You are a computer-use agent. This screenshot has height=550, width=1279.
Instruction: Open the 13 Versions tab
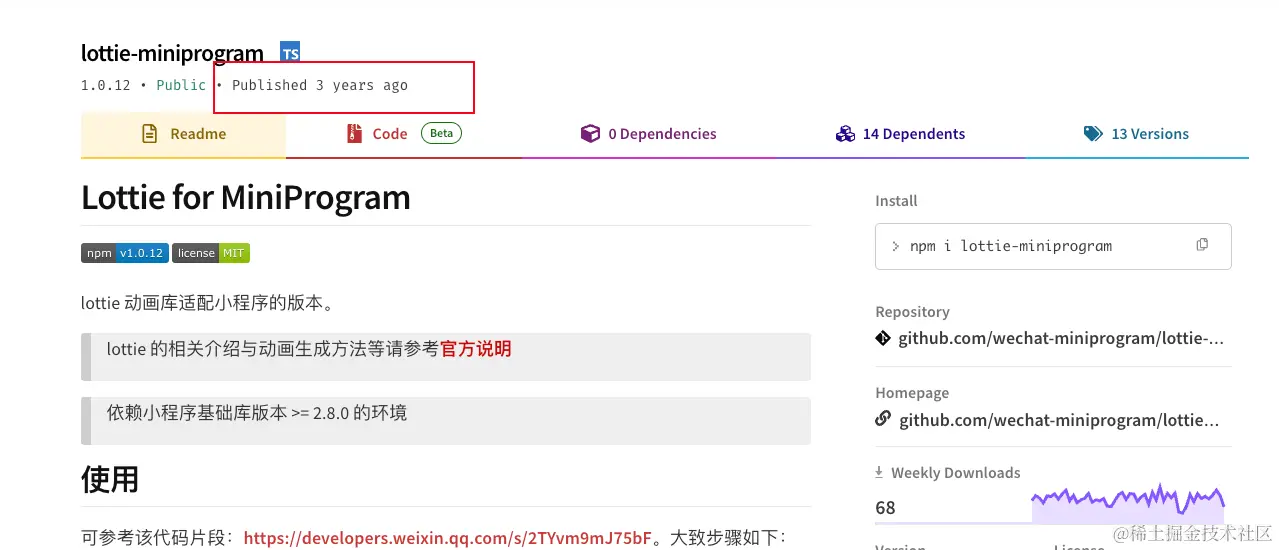[x=1137, y=134]
